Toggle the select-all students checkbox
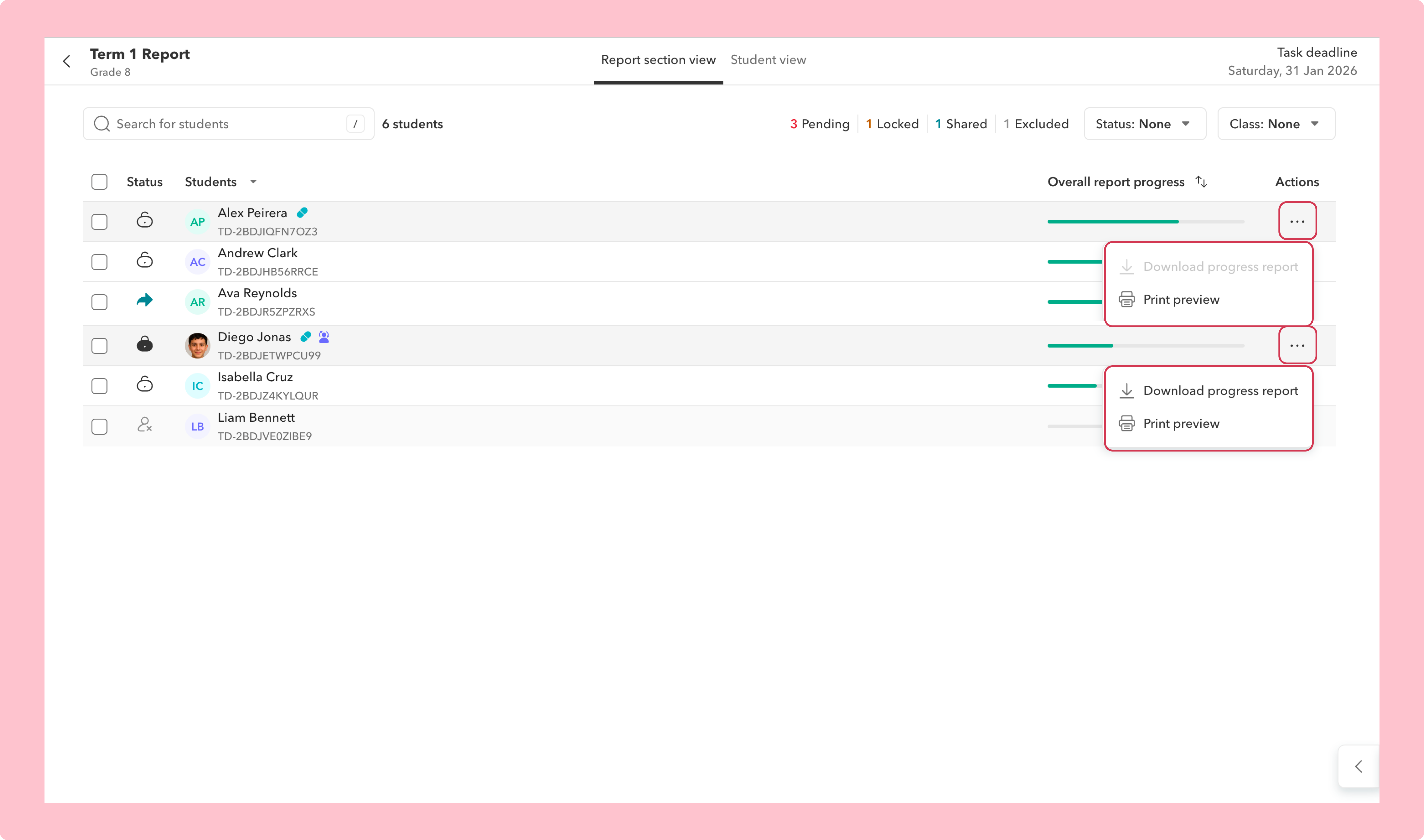The width and height of the screenshot is (1424, 840). pyautogui.click(x=100, y=182)
